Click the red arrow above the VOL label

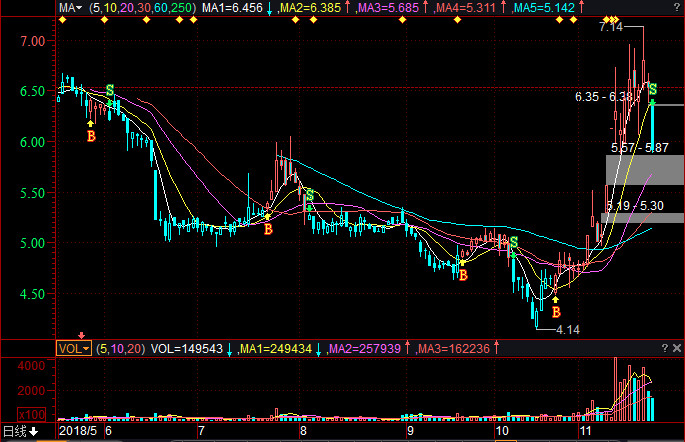click(x=82, y=335)
